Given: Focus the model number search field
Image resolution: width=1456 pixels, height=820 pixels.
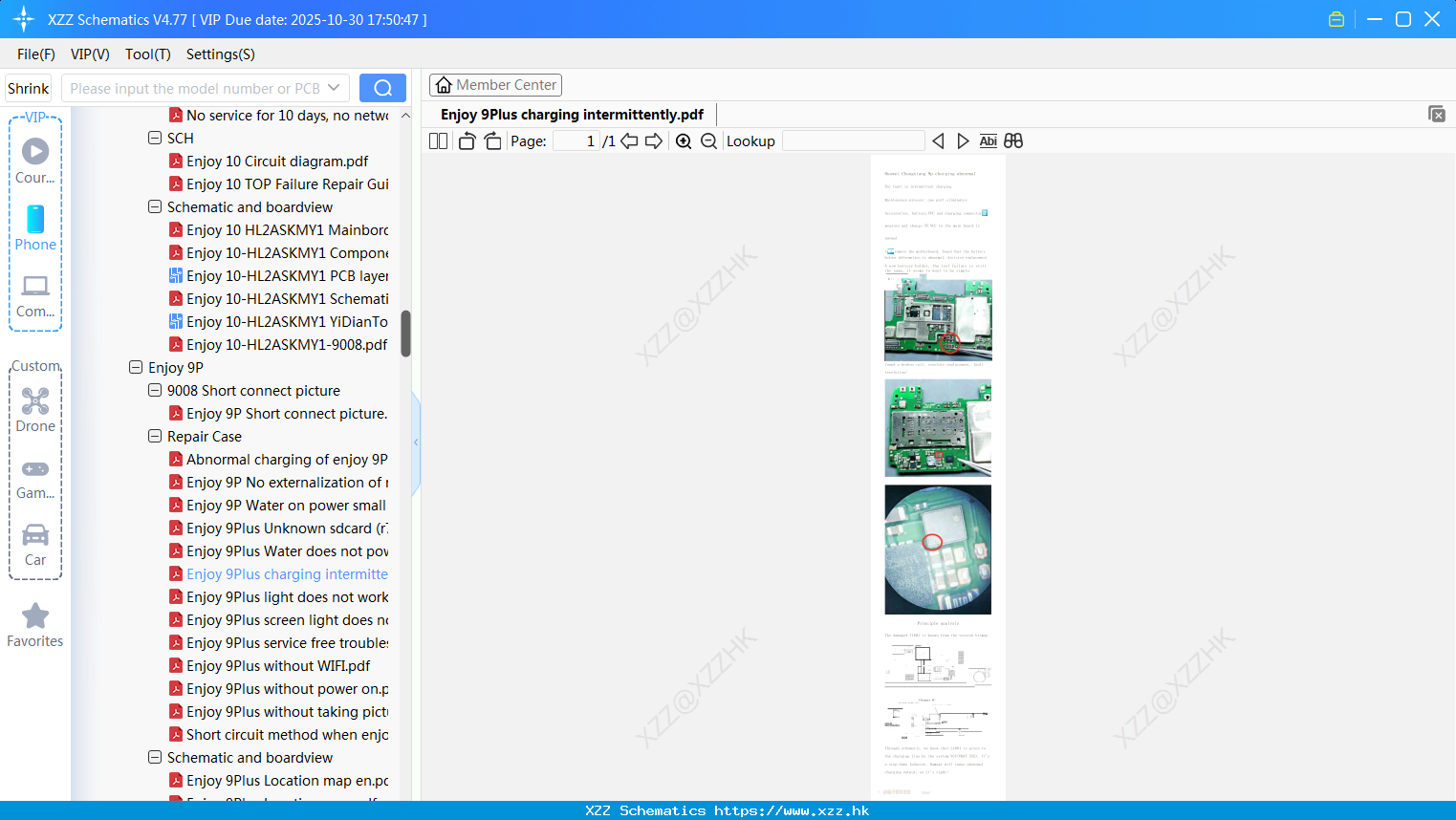Looking at the screenshot, I should pyautogui.click(x=194, y=88).
